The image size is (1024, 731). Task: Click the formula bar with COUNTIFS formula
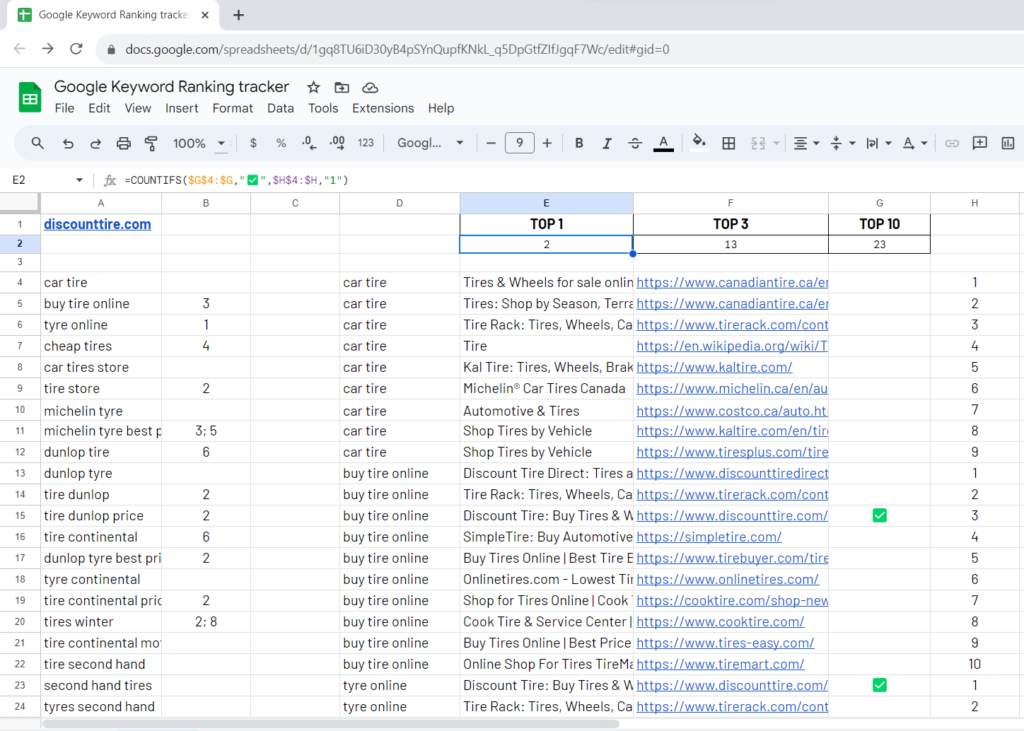click(x=236, y=180)
